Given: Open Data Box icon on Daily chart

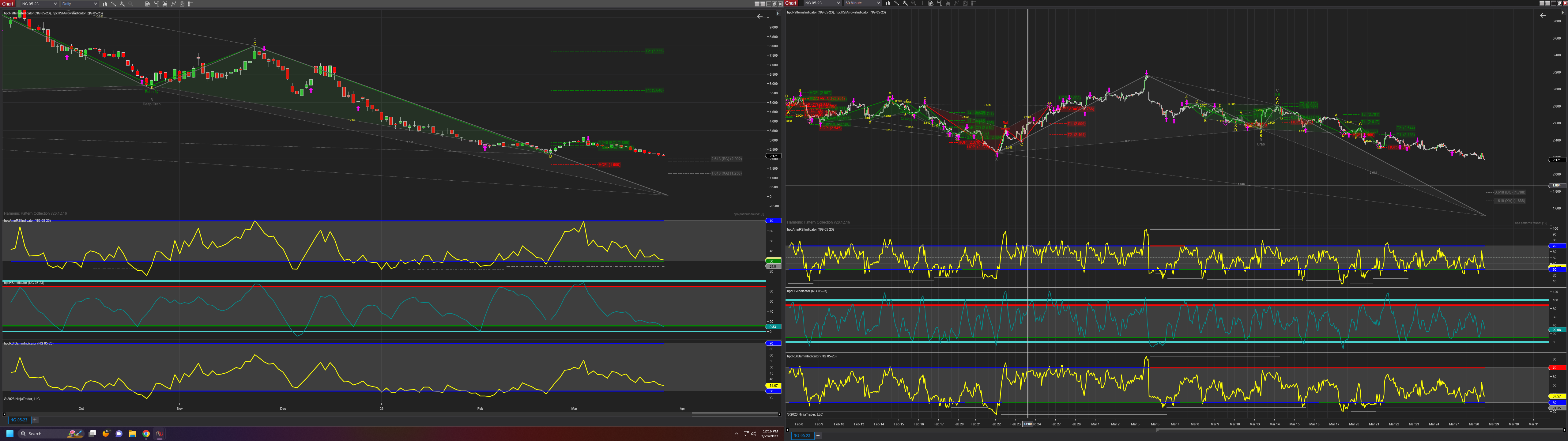Looking at the screenshot, I should point(148,4).
